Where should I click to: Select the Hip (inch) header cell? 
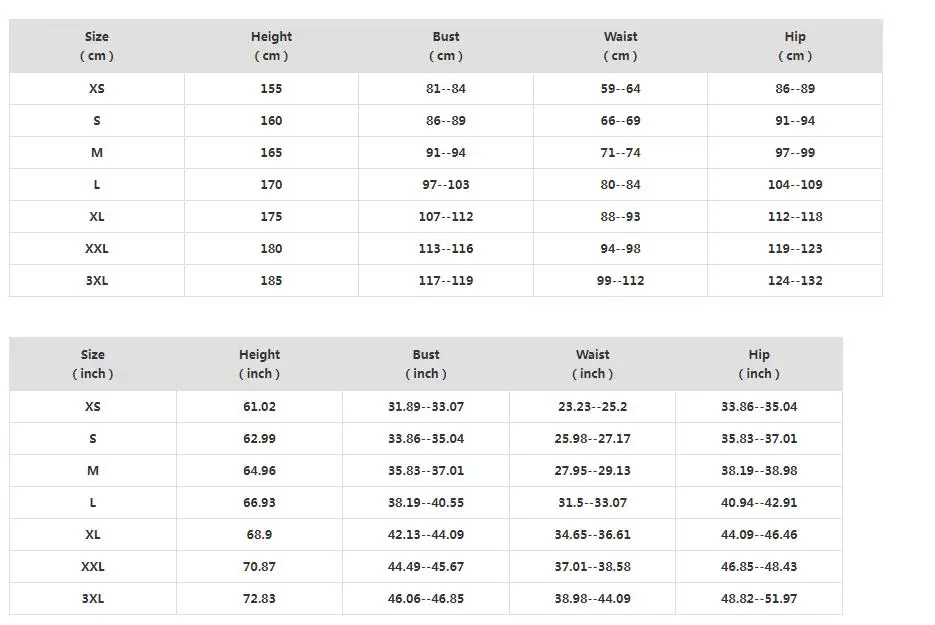[759, 364]
